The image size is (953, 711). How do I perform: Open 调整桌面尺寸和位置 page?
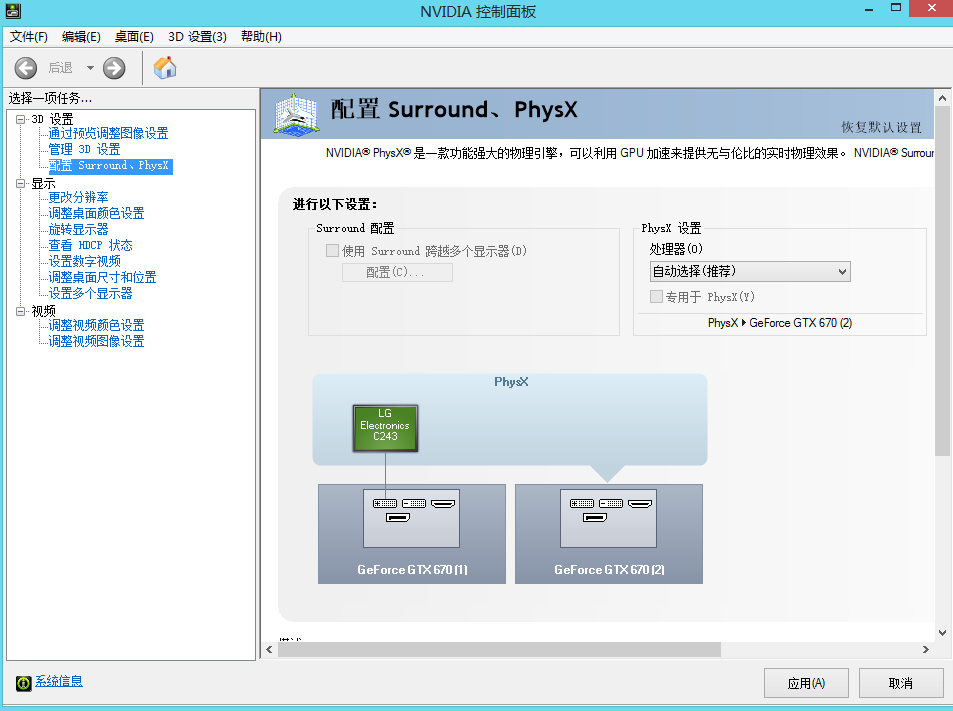(x=102, y=277)
